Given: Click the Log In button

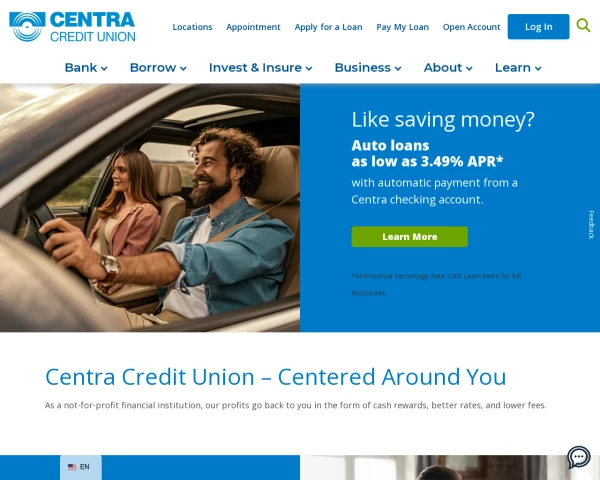Looking at the screenshot, I should [x=538, y=27].
